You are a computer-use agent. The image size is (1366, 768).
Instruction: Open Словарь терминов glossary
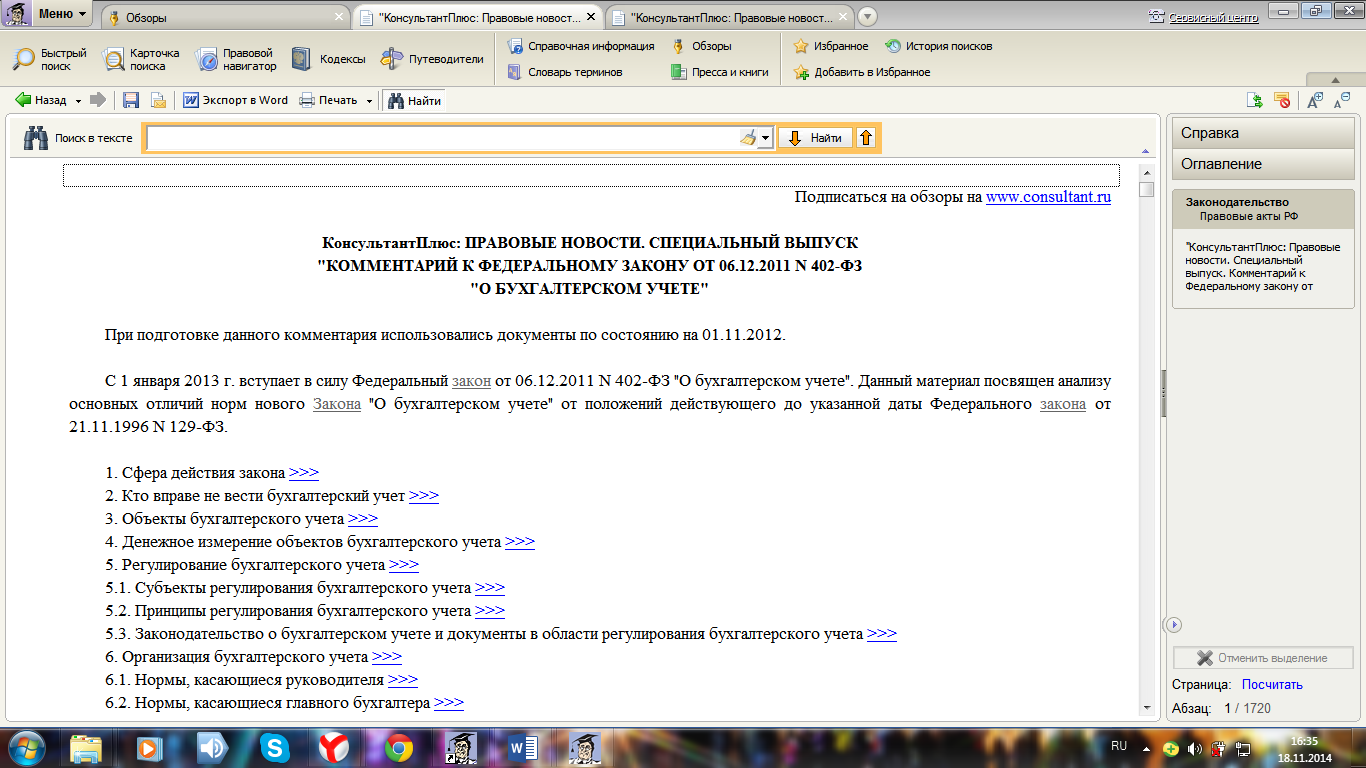pos(565,72)
